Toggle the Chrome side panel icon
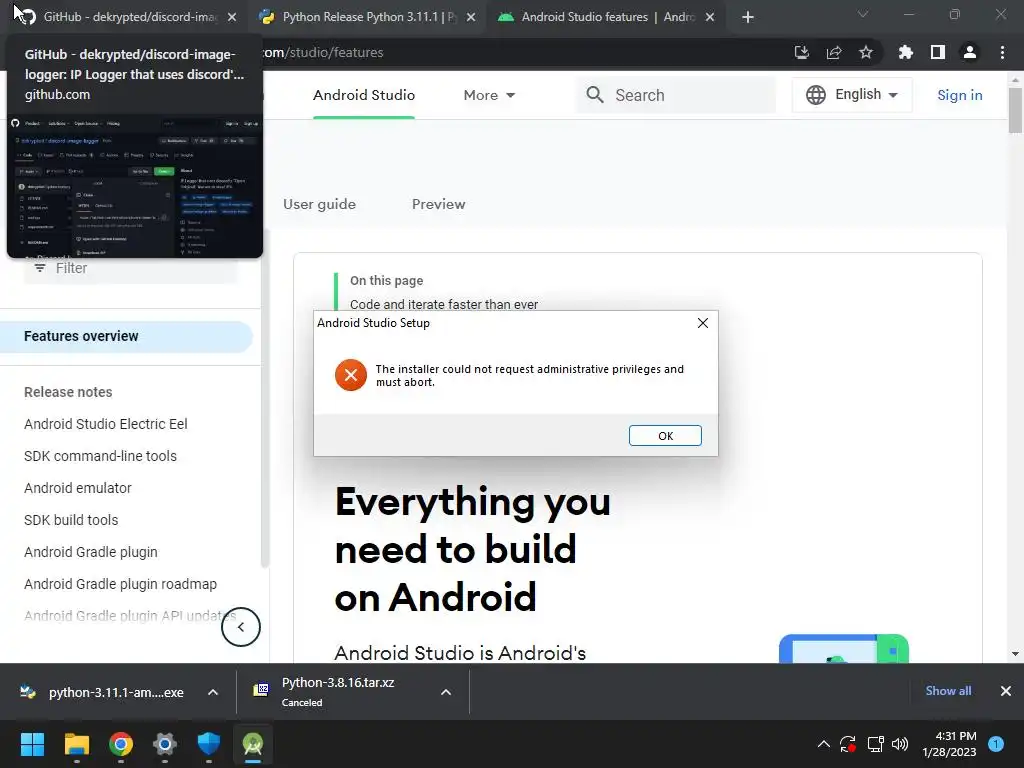 click(x=937, y=52)
